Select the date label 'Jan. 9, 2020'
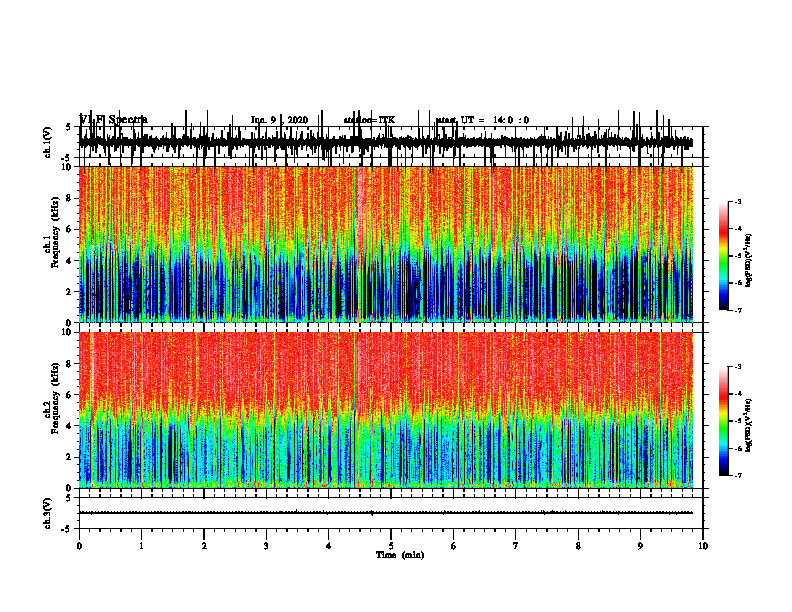Viewport: 792px width, 612px height. click(x=279, y=120)
